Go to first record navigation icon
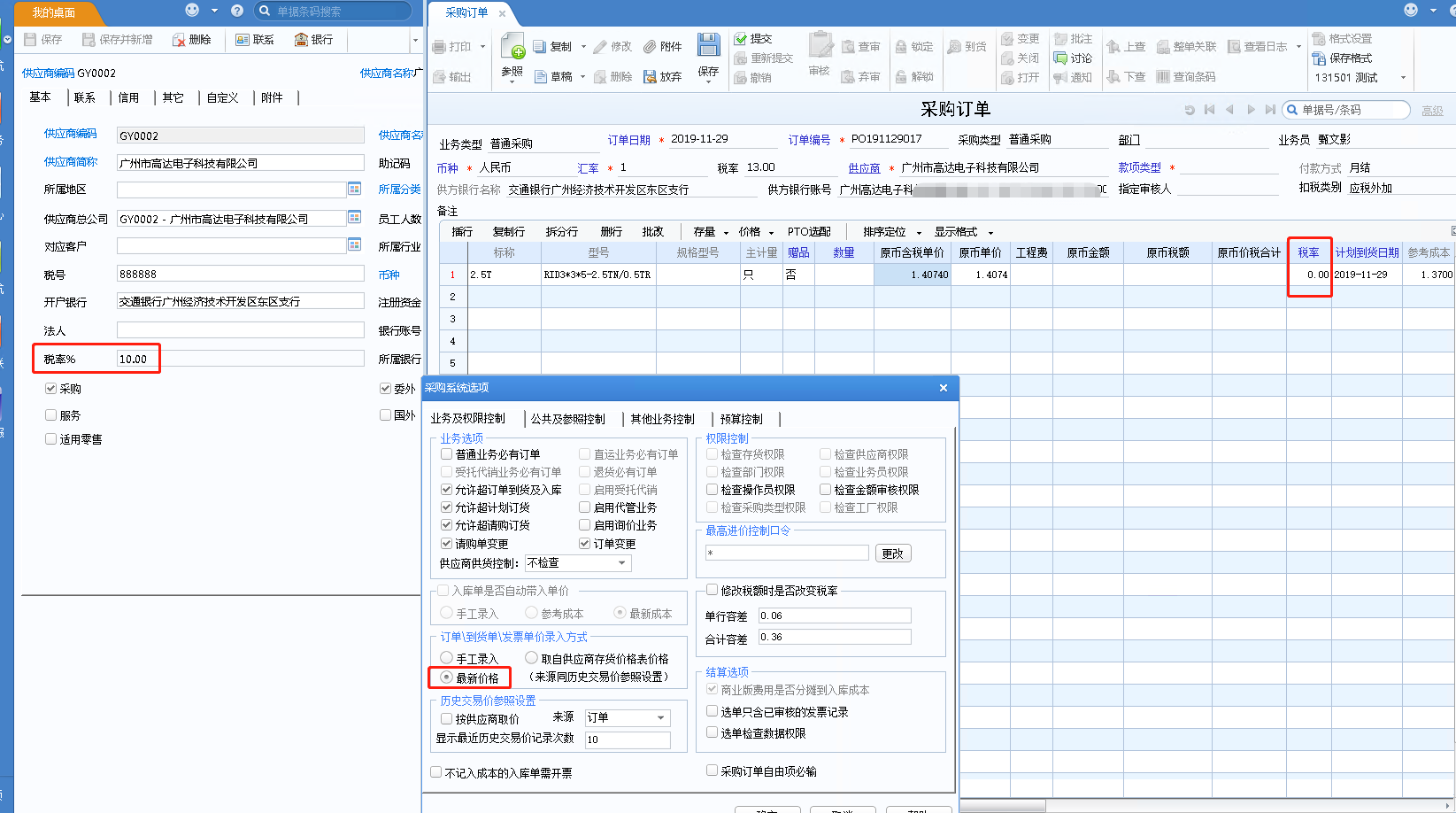 [1209, 110]
